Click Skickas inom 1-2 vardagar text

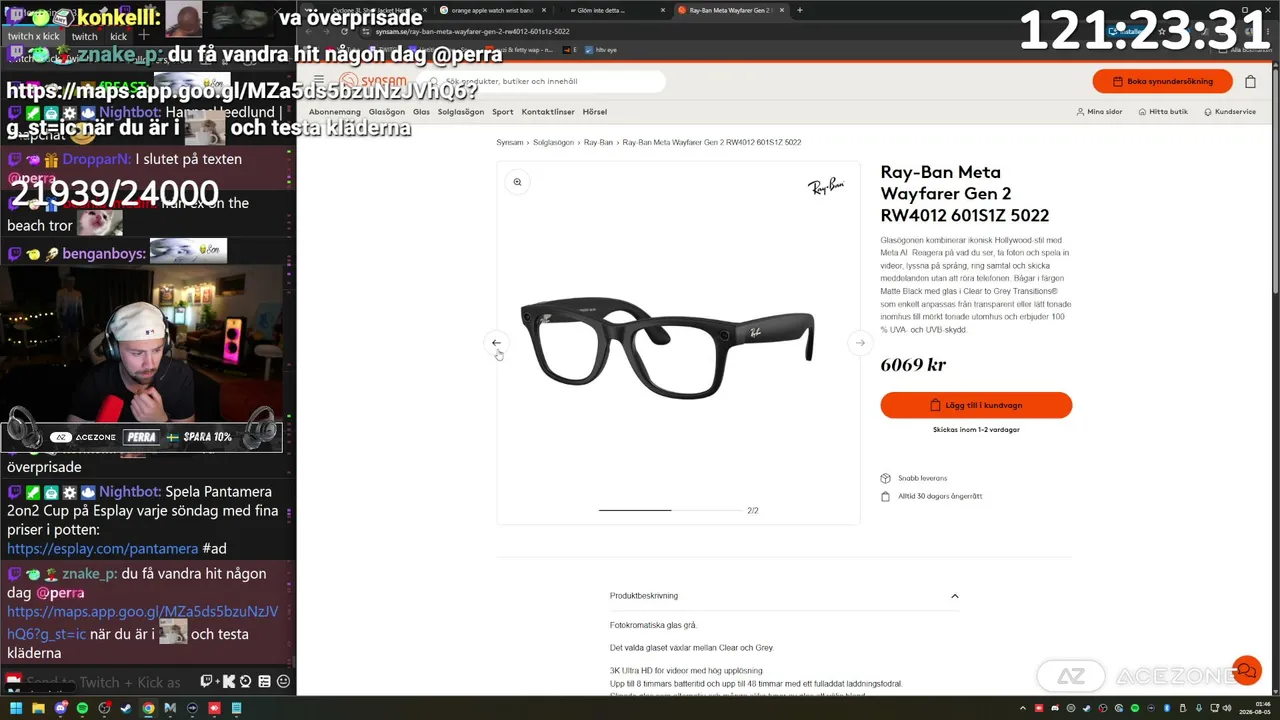point(976,430)
